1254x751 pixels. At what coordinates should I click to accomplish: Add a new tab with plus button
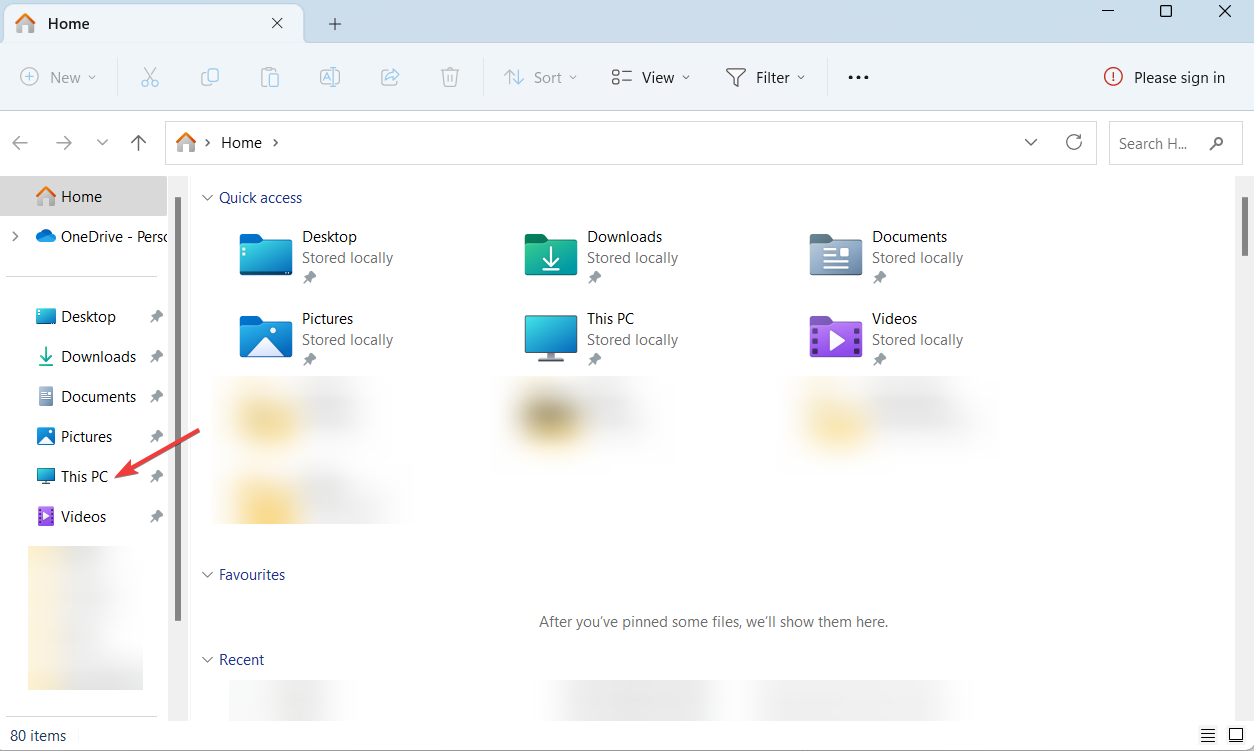(335, 24)
